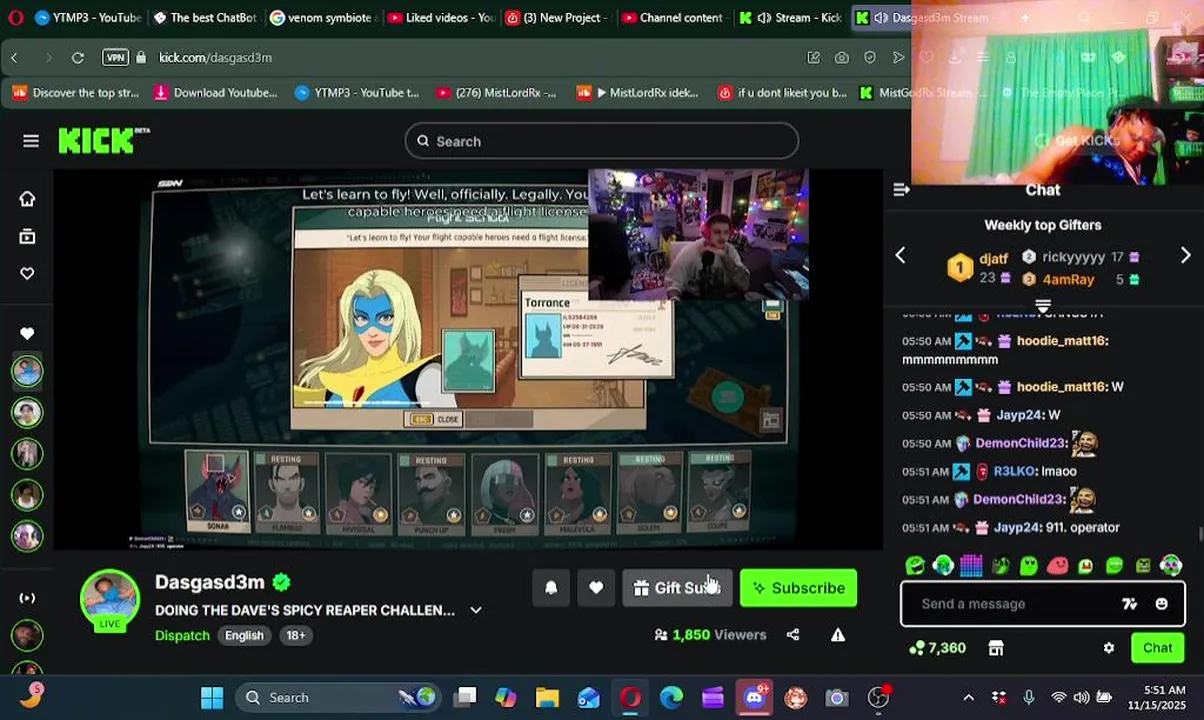Open the Kick hamburger menu
The image size is (1204, 720).
pos(31,141)
